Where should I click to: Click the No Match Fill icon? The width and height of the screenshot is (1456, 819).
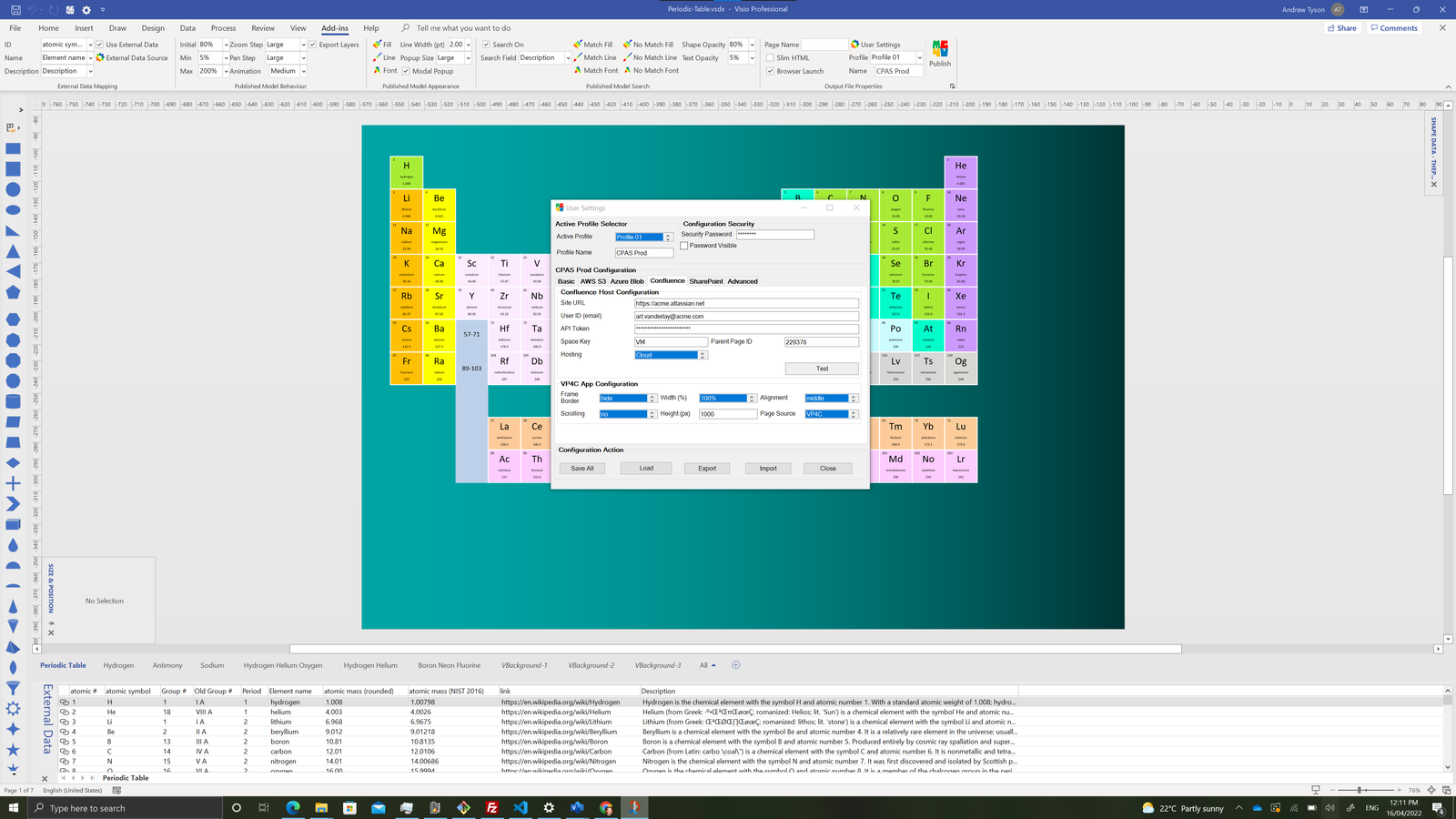coord(627,44)
